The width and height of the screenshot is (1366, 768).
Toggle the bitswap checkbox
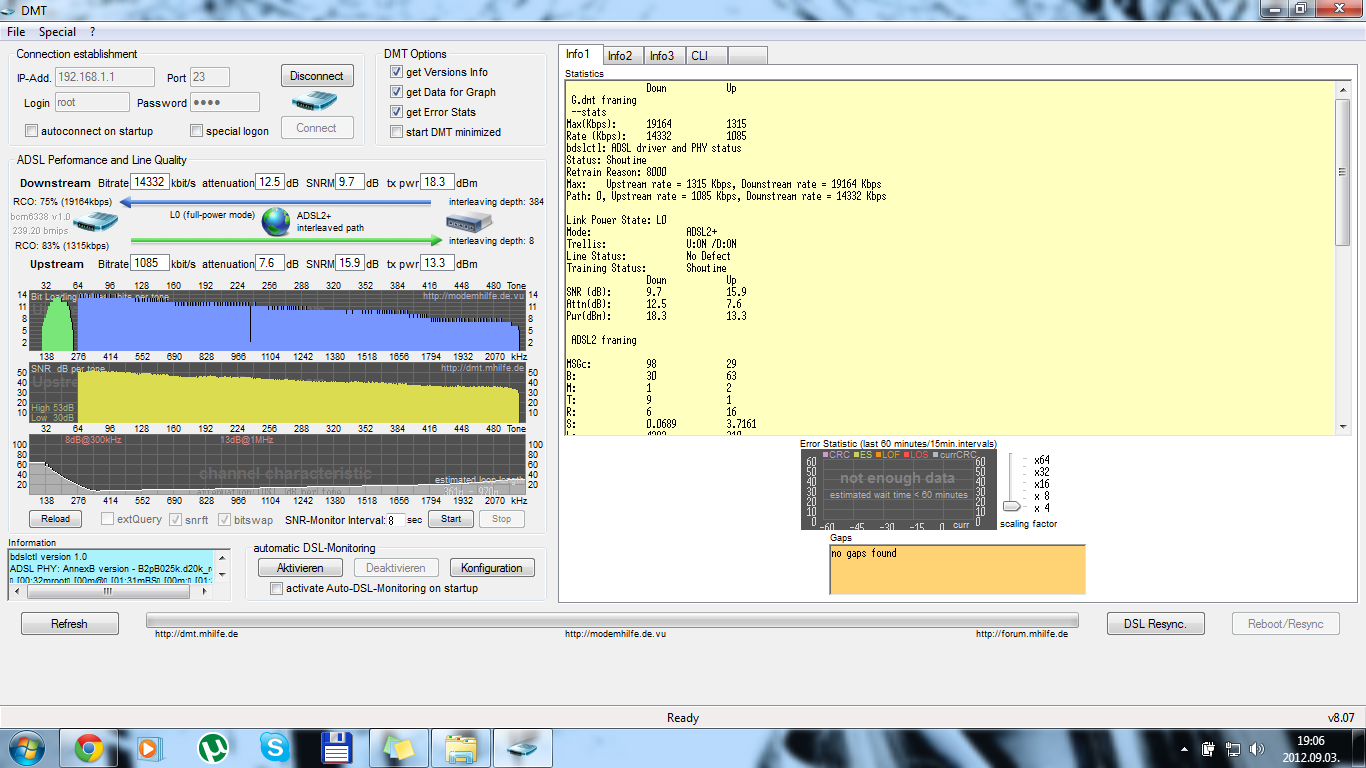tap(225, 519)
